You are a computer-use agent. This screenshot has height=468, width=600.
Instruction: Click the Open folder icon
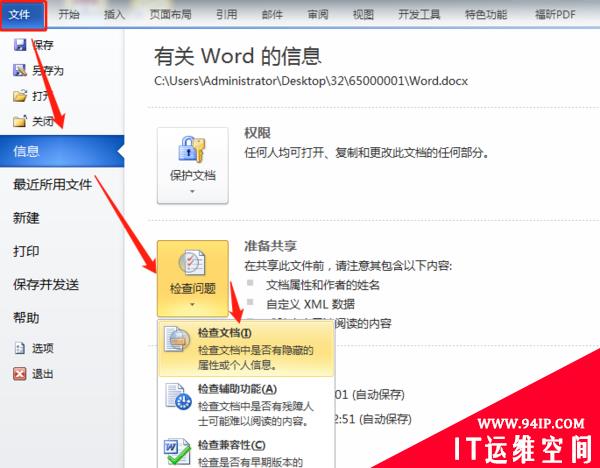point(20,96)
